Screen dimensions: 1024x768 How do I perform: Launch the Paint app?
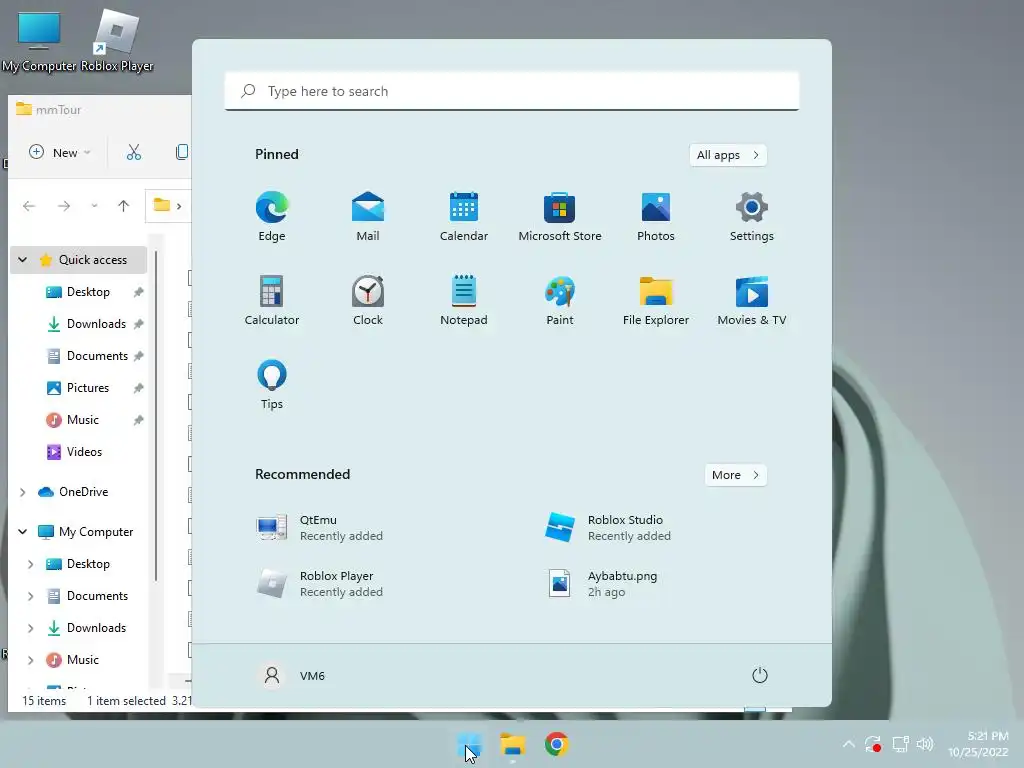(560, 300)
